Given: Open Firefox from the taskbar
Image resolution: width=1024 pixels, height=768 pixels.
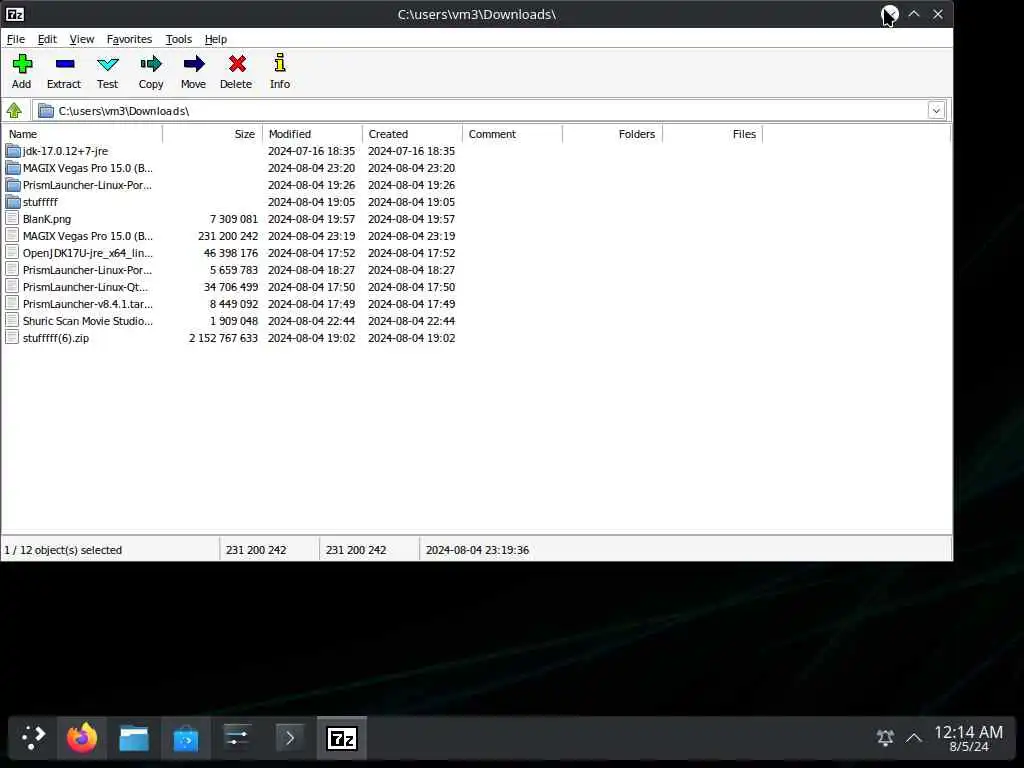Looking at the screenshot, I should tap(82, 738).
